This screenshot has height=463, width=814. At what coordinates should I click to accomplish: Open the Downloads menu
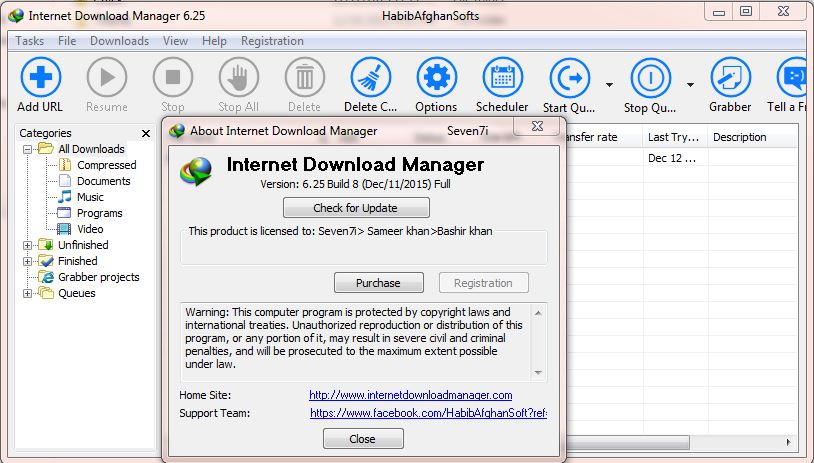119,41
